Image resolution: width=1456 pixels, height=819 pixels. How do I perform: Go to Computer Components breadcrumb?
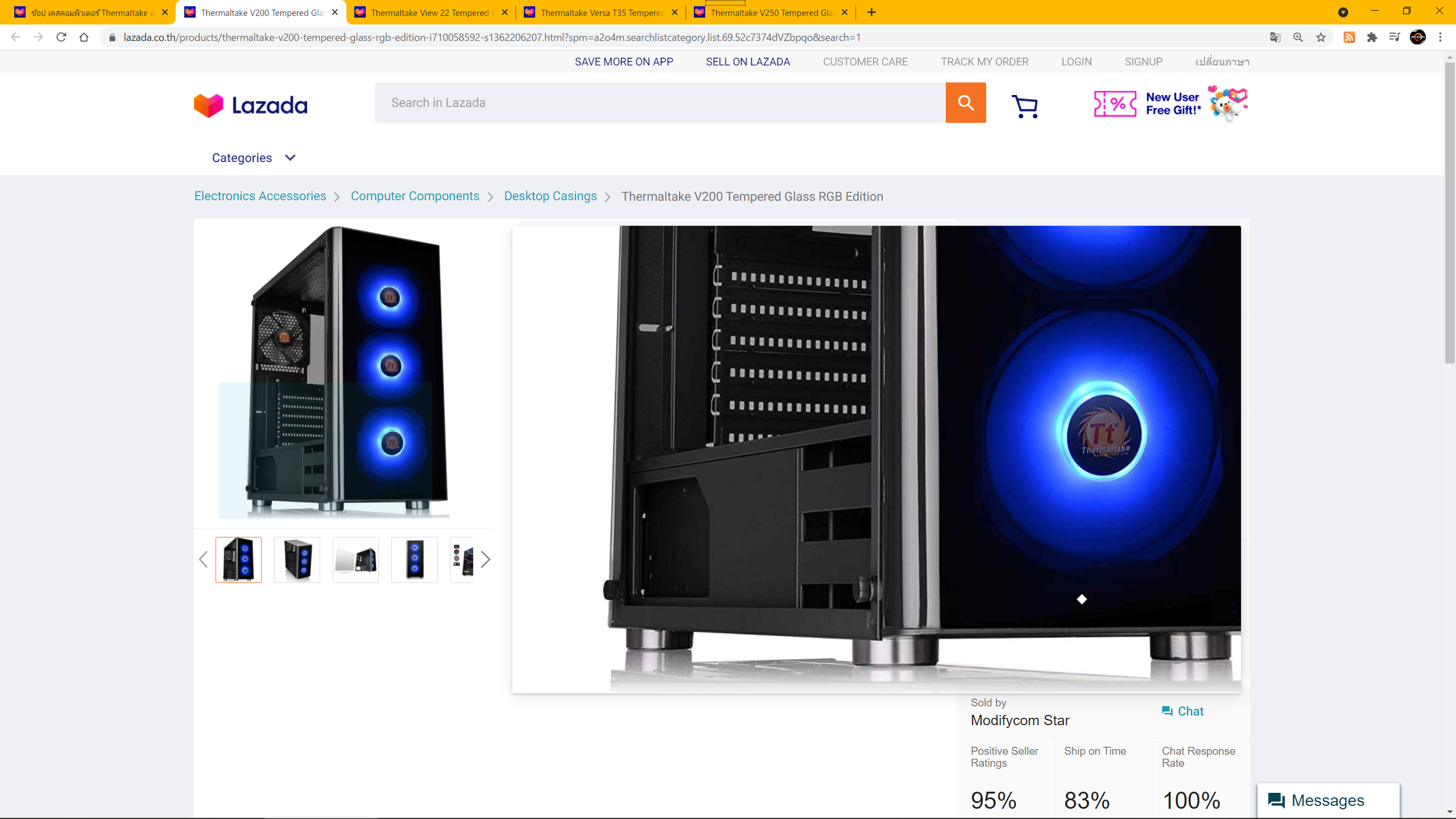click(x=415, y=196)
